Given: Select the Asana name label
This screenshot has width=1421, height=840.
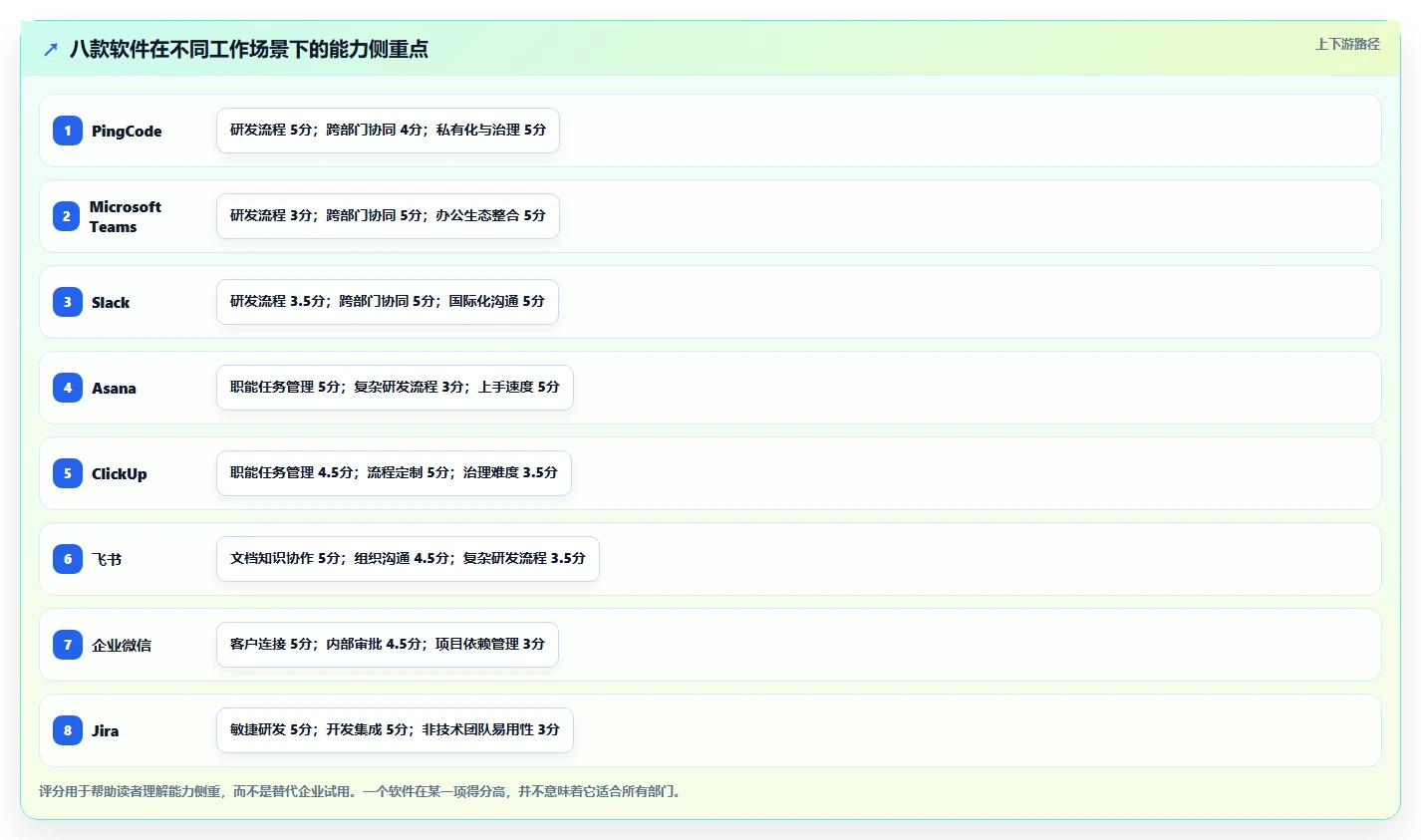Looking at the screenshot, I should (x=114, y=388).
